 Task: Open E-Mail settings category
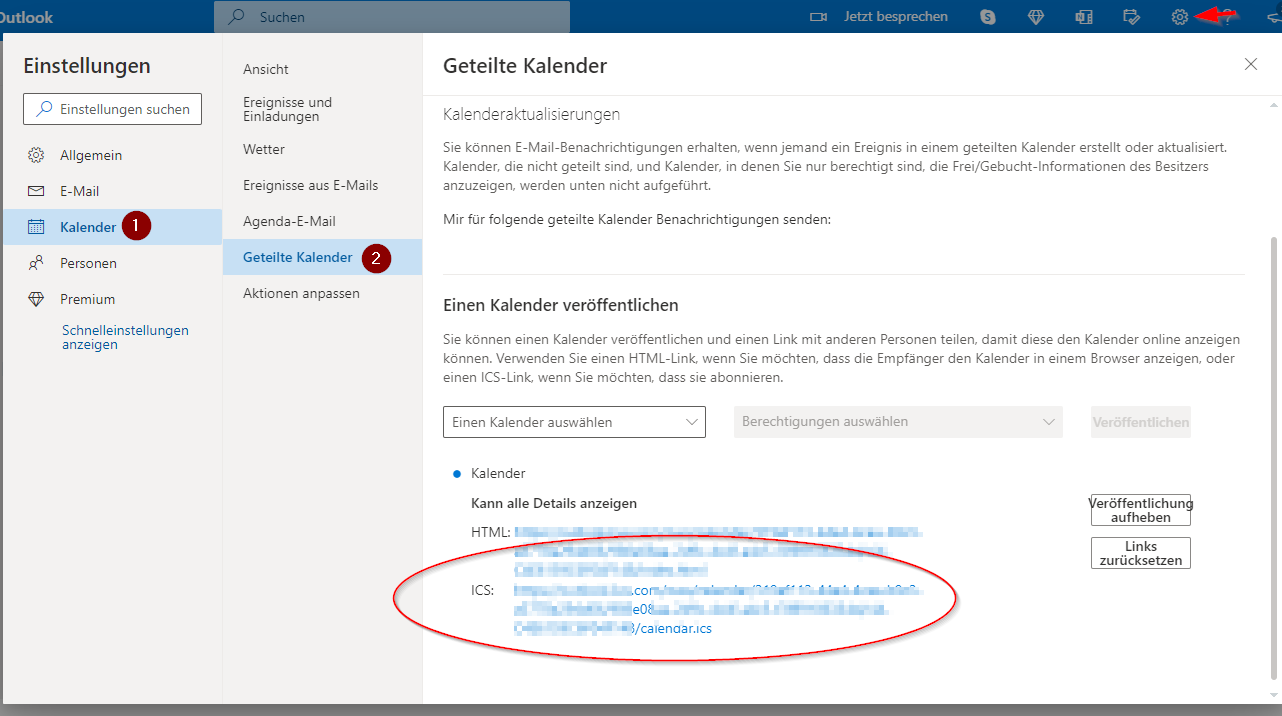112,191
